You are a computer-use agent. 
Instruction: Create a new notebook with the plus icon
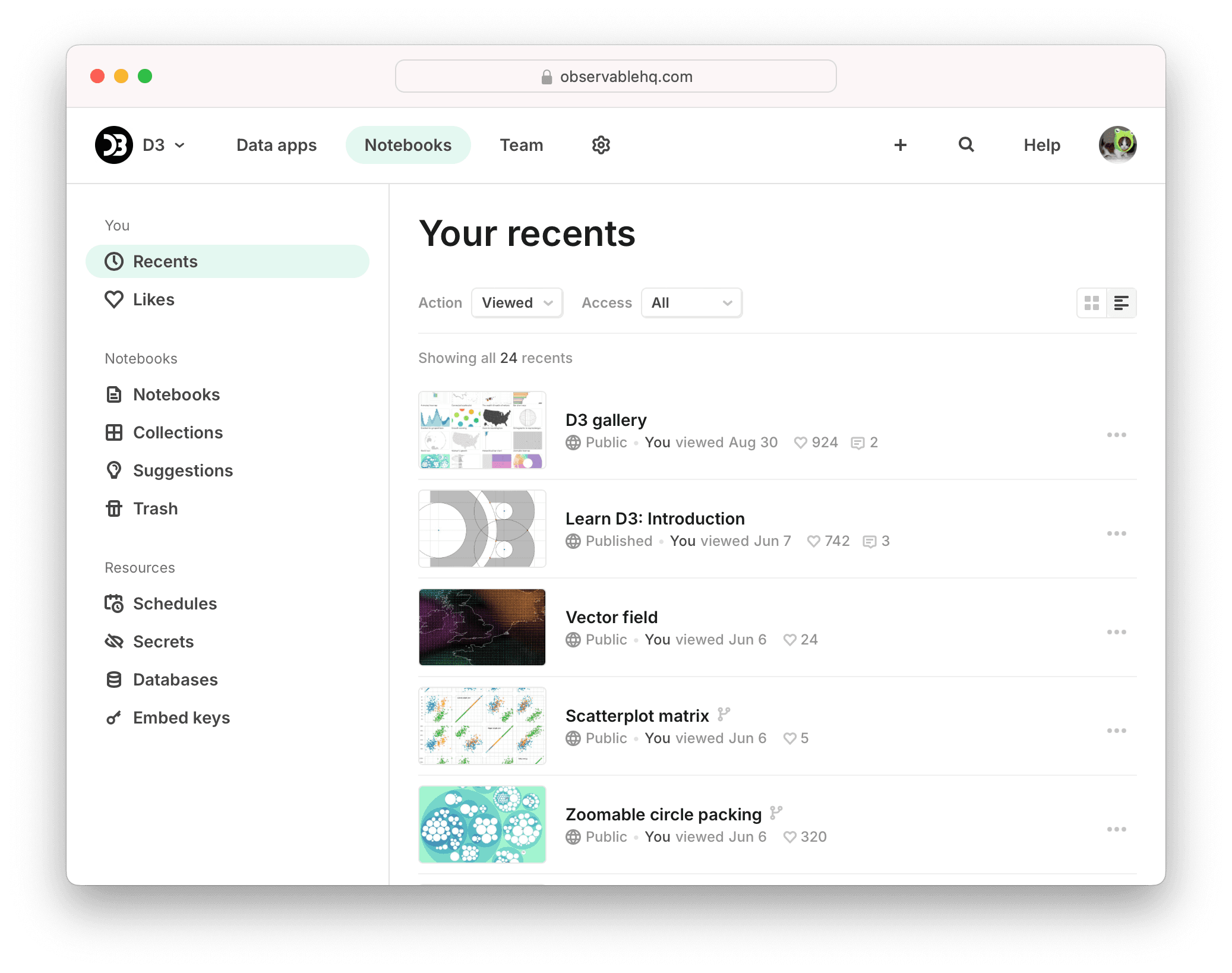click(901, 144)
